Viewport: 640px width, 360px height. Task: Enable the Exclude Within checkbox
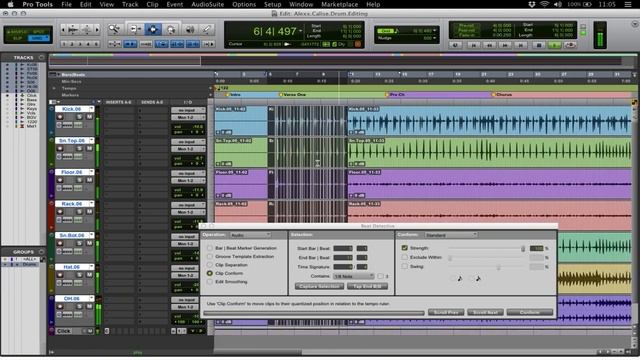click(404, 257)
